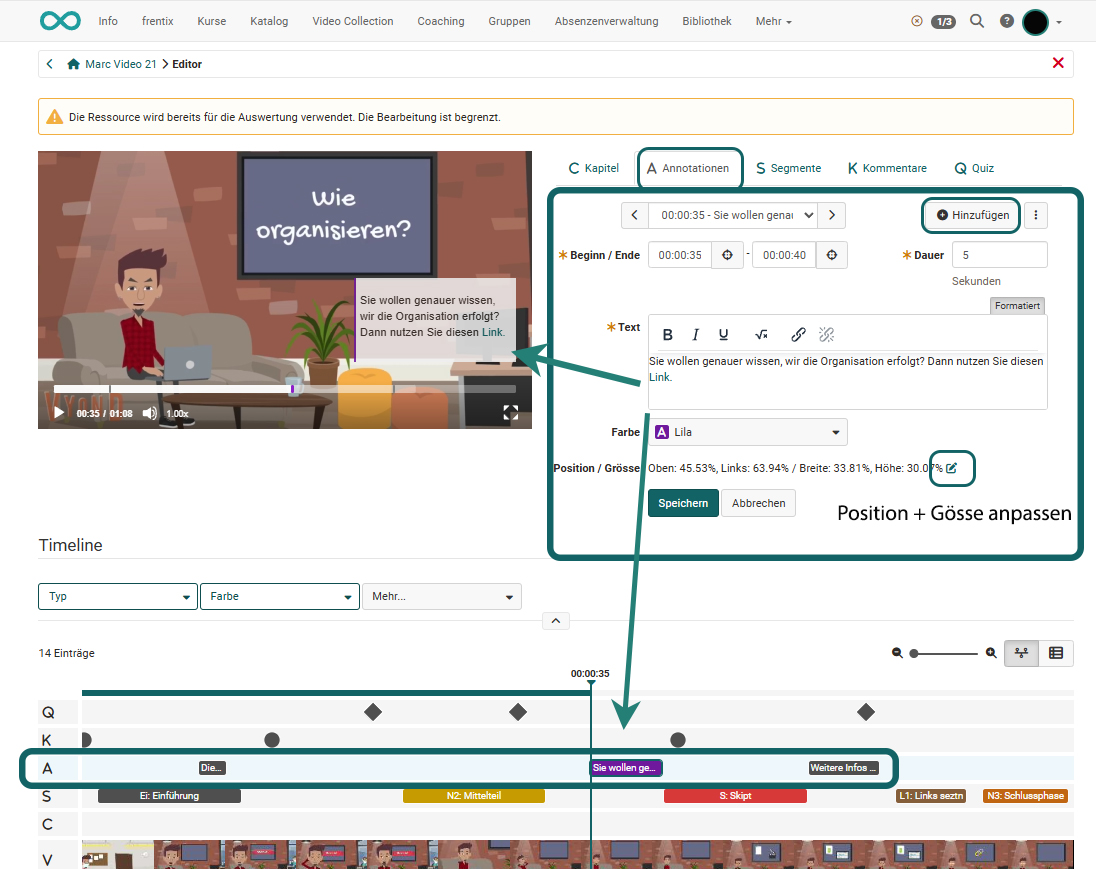Screen dimensions: 1096x869
Task: Click the Hinzufügen button
Action: tap(970, 215)
